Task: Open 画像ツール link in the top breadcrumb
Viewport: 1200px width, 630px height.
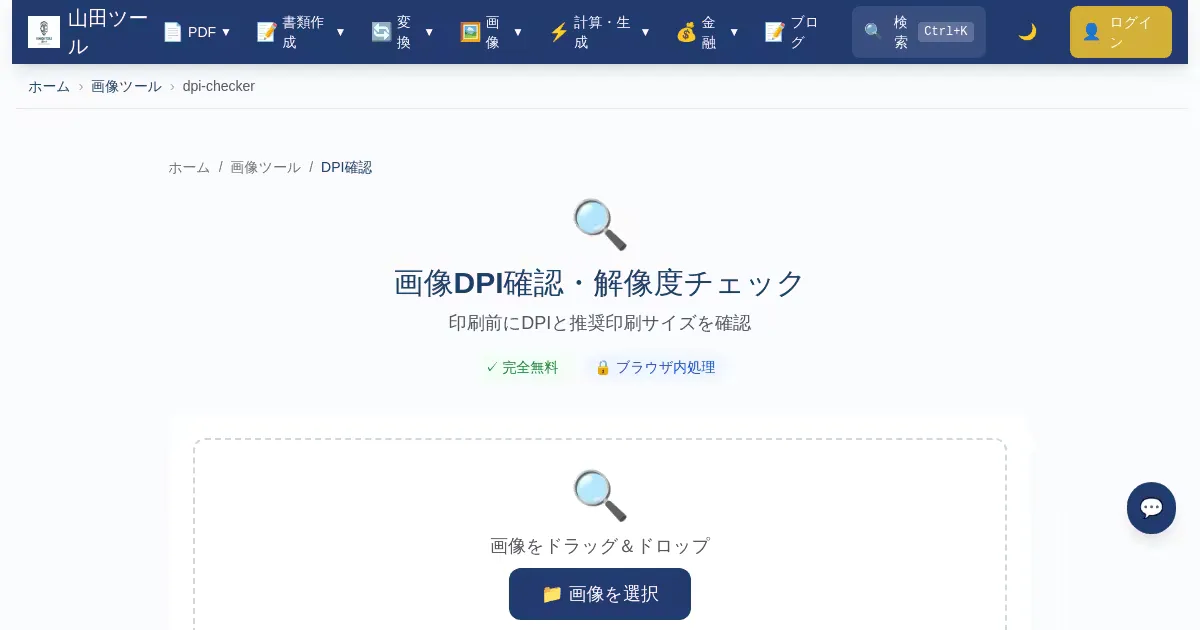Action: pyautogui.click(x=126, y=86)
